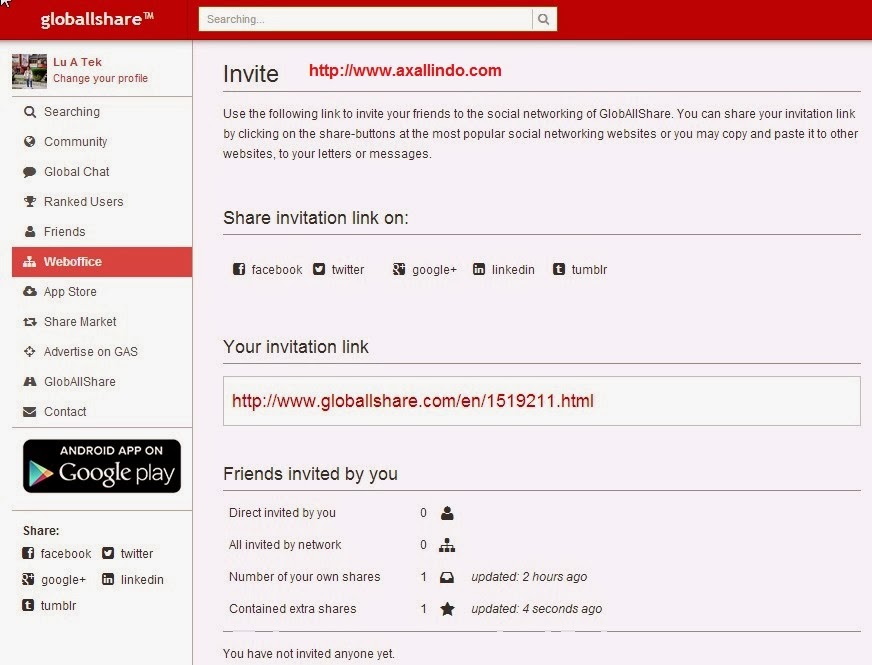872x665 pixels.
Task: Click the crosshair icon beside Advertise on GAS
Action: pos(29,351)
